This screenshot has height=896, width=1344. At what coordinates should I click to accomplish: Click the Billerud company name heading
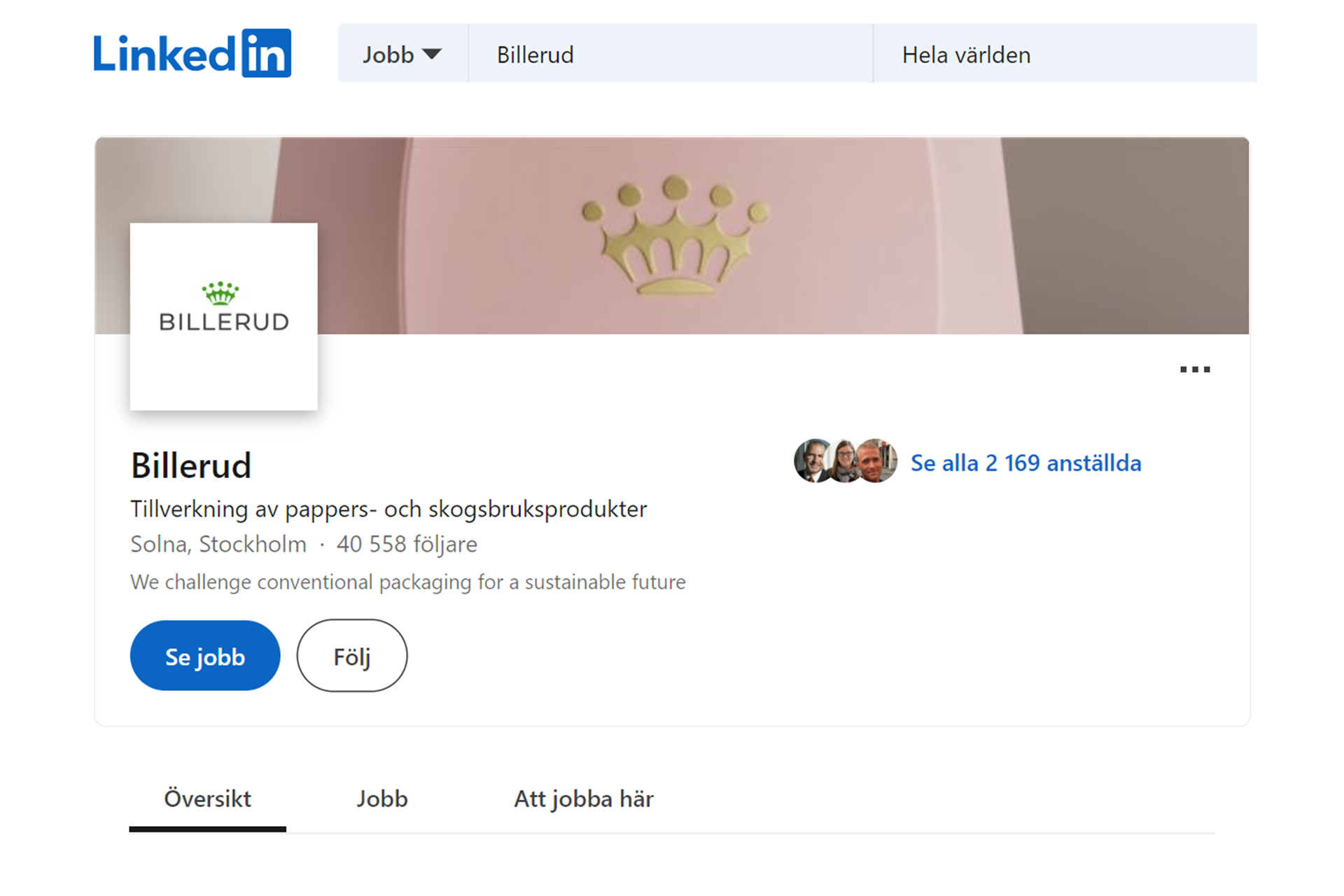[x=191, y=465]
